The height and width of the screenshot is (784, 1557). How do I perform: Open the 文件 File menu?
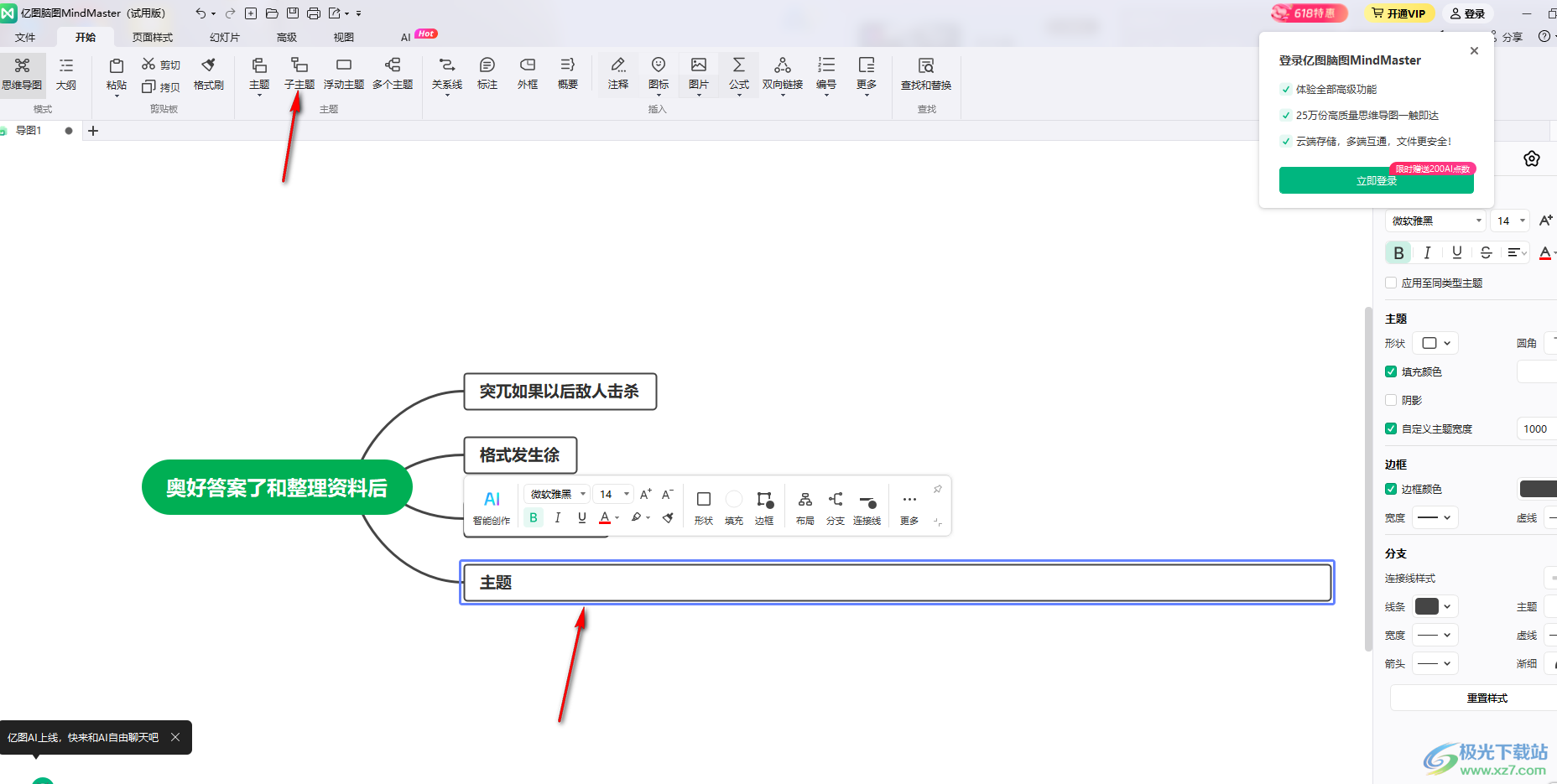coord(25,37)
